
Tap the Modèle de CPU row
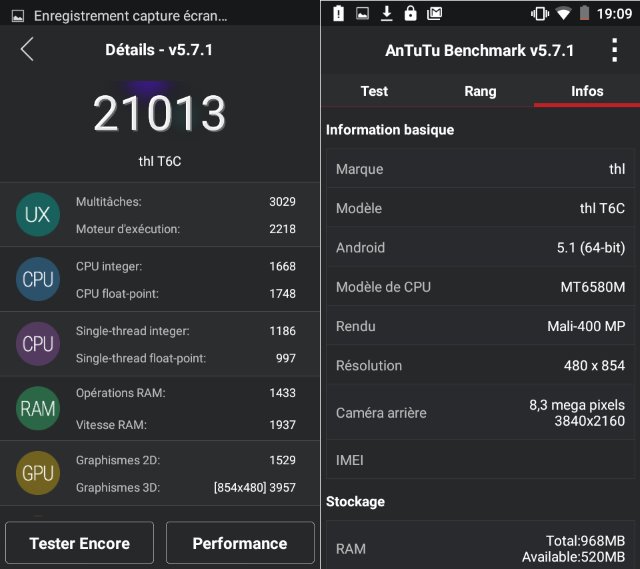pos(480,287)
